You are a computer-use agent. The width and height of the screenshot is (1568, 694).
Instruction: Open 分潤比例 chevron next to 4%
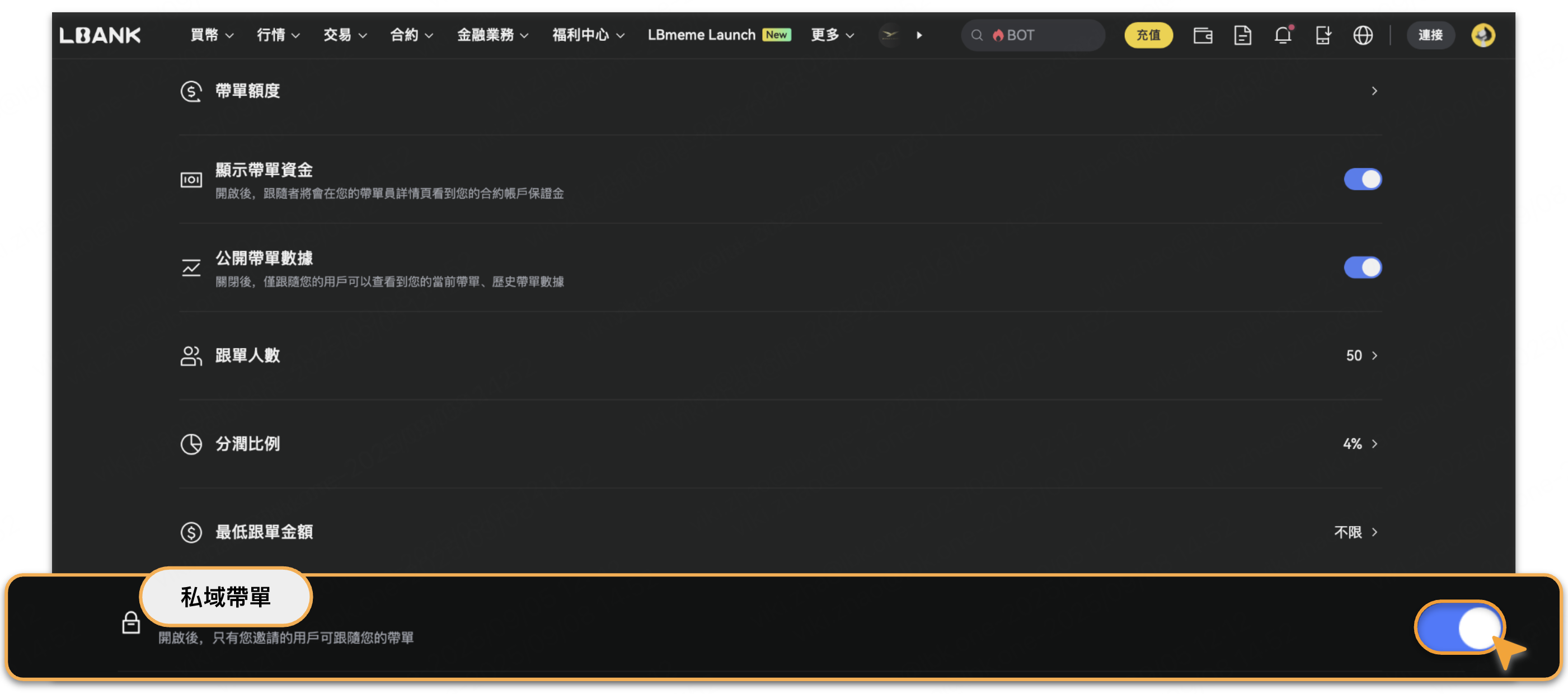coord(1374,444)
